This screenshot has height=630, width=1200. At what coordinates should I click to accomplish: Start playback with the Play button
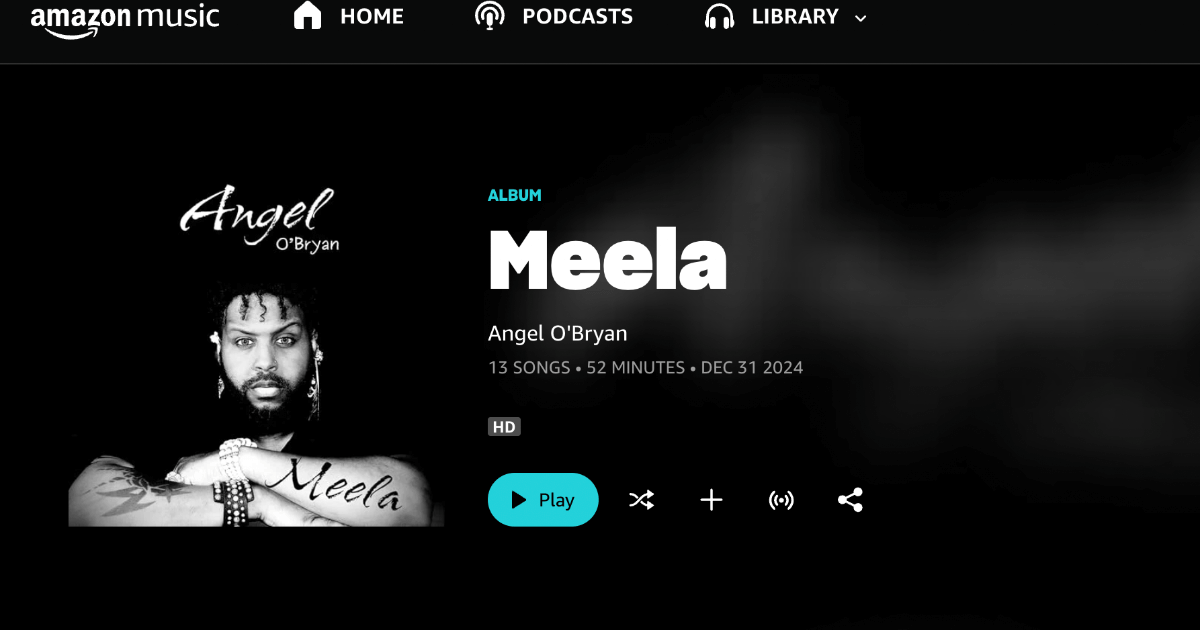click(543, 500)
